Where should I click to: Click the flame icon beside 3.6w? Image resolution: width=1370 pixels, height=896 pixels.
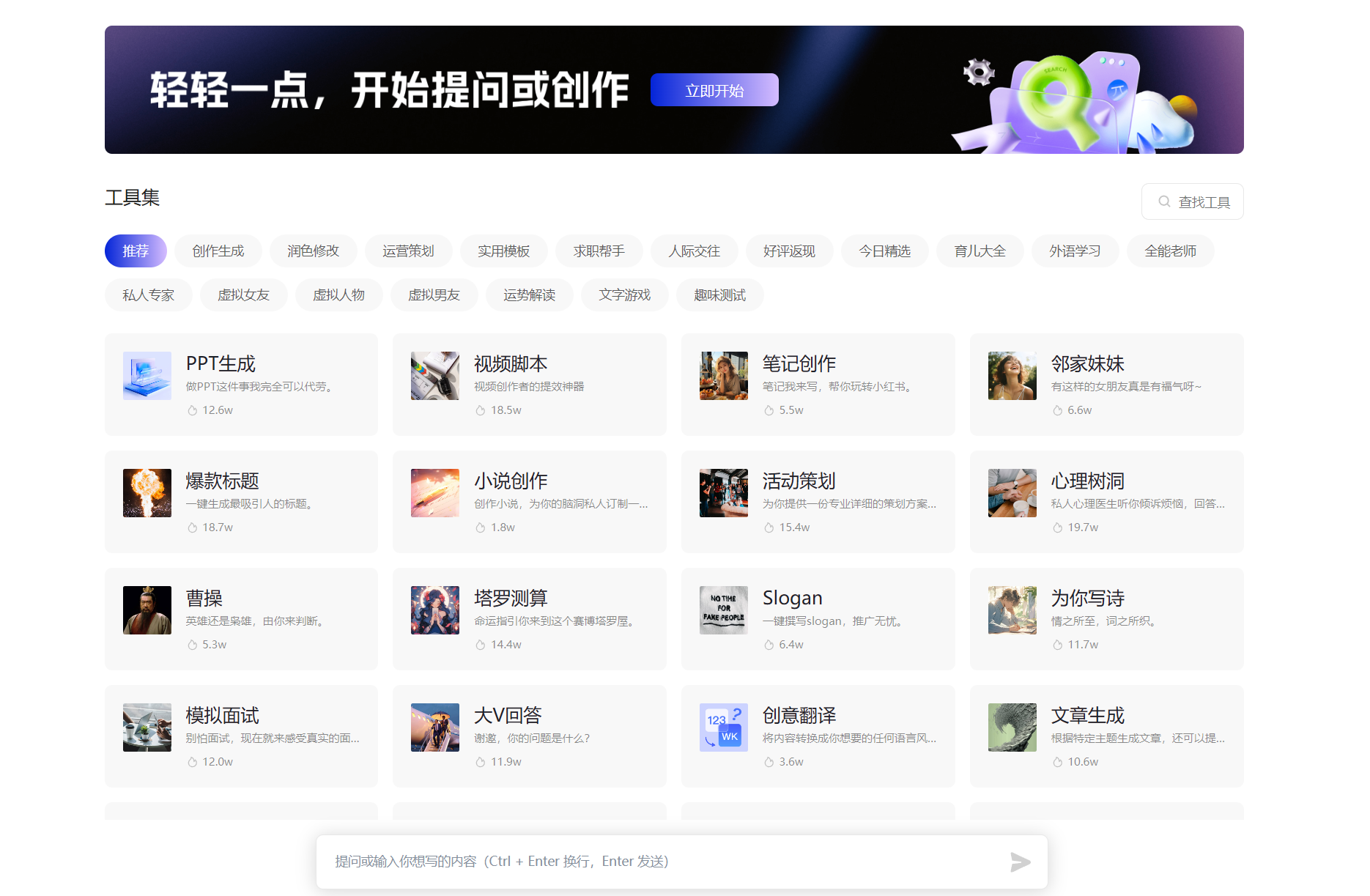[x=769, y=762]
